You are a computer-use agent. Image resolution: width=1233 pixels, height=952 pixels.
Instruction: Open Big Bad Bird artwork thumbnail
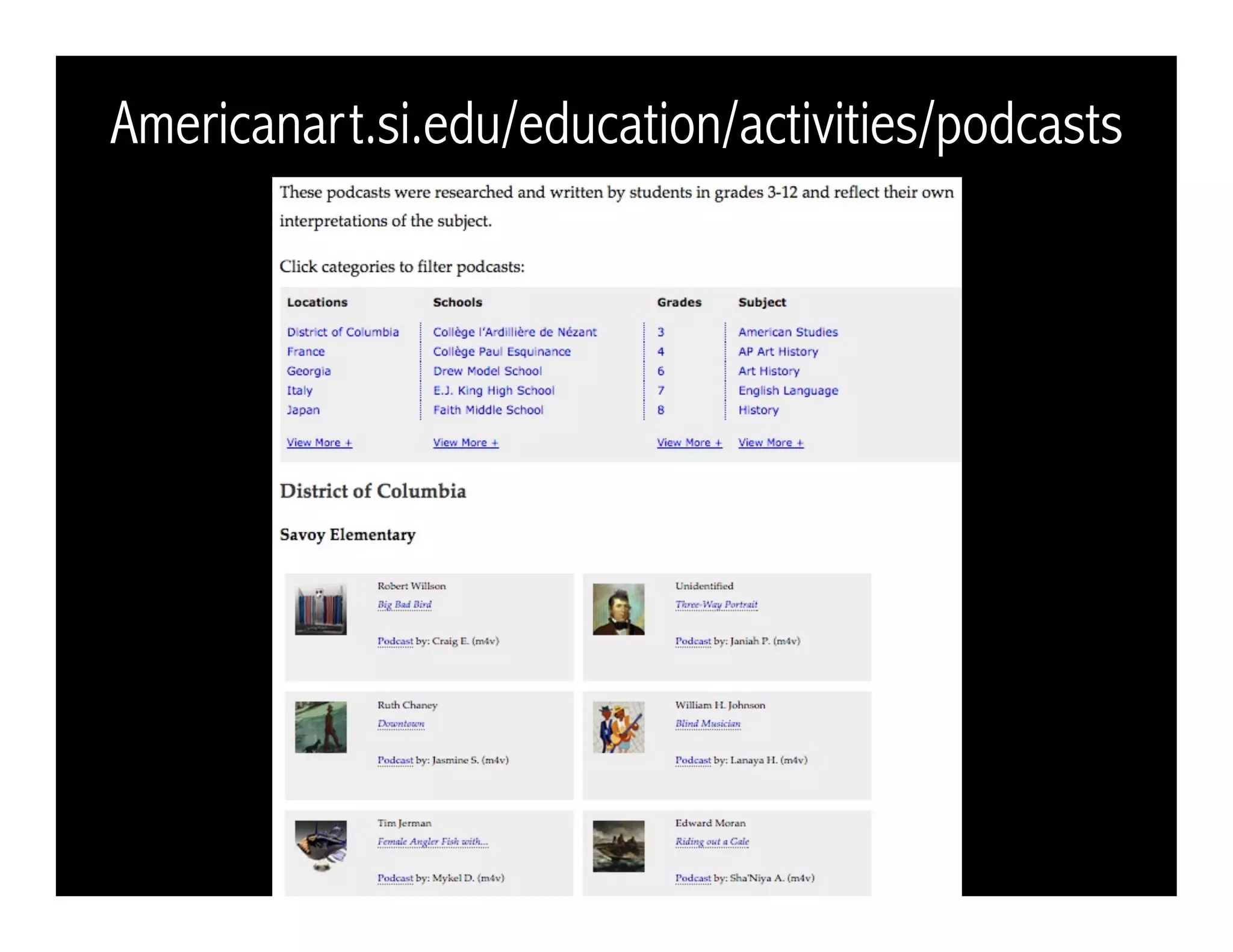pos(321,610)
